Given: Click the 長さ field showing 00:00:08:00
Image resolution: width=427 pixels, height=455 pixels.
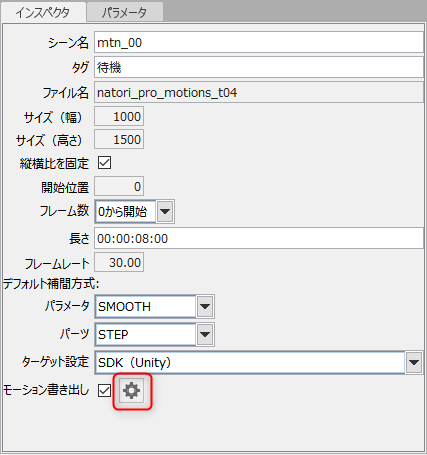Looking at the screenshot, I should tap(259, 238).
